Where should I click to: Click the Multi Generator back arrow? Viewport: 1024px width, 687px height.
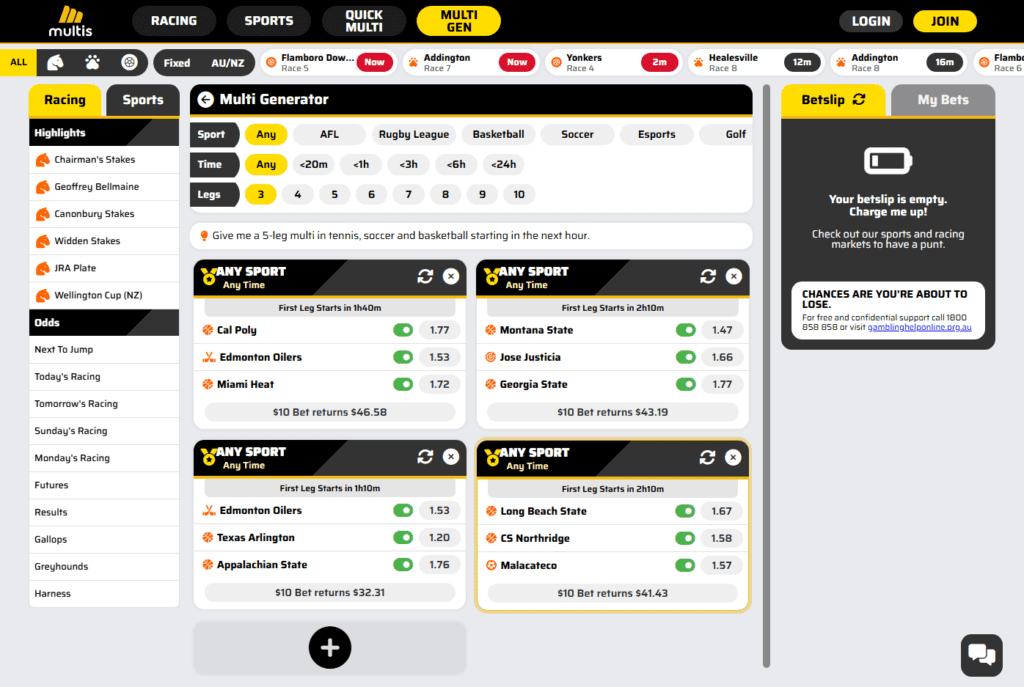(206, 99)
